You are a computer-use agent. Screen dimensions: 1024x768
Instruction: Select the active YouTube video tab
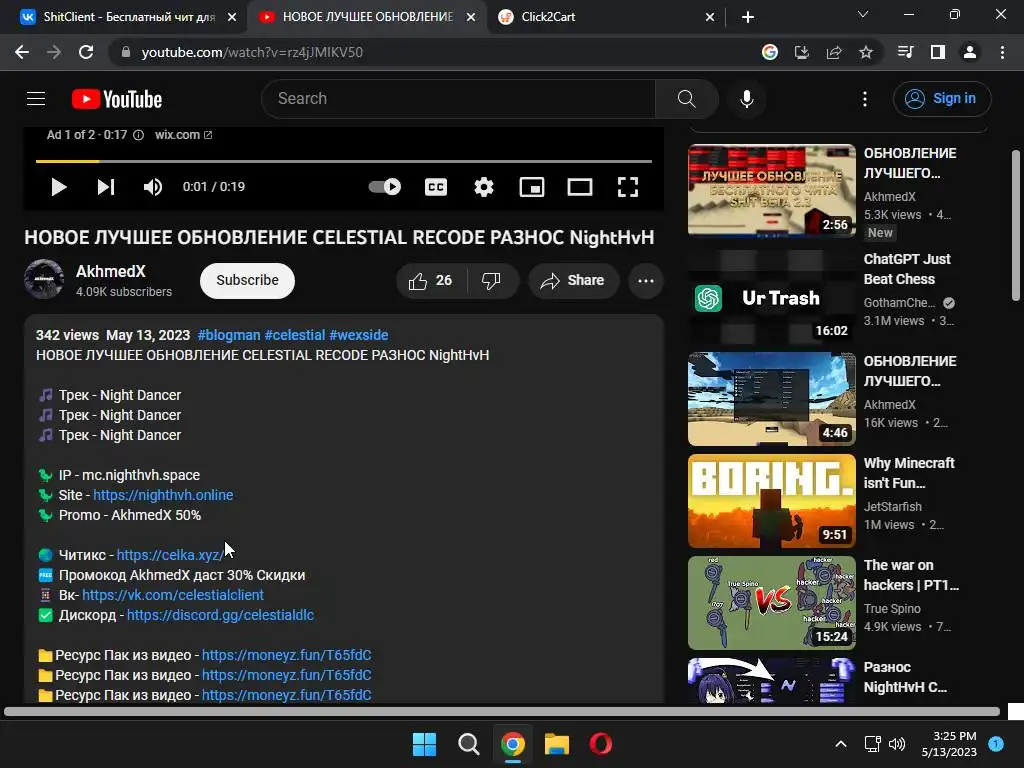pos(367,17)
